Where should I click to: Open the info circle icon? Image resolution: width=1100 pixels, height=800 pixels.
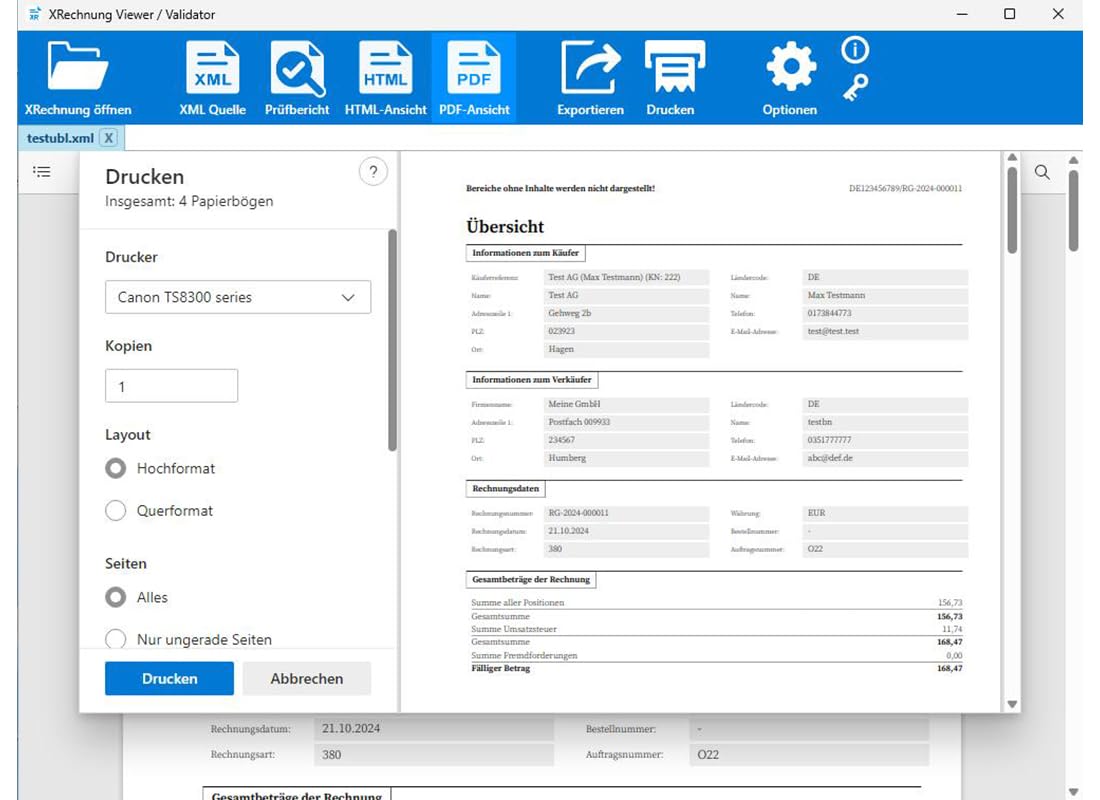[855, 50]
